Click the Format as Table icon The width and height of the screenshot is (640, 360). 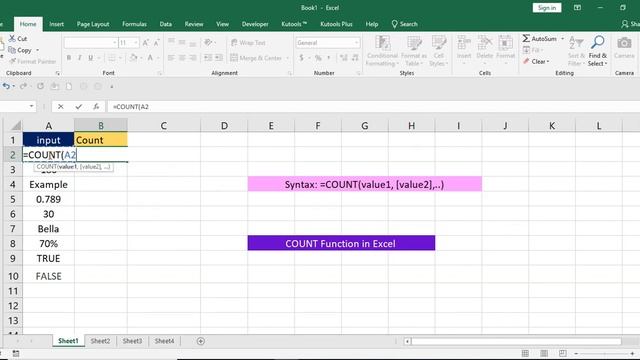pos(414,42)
